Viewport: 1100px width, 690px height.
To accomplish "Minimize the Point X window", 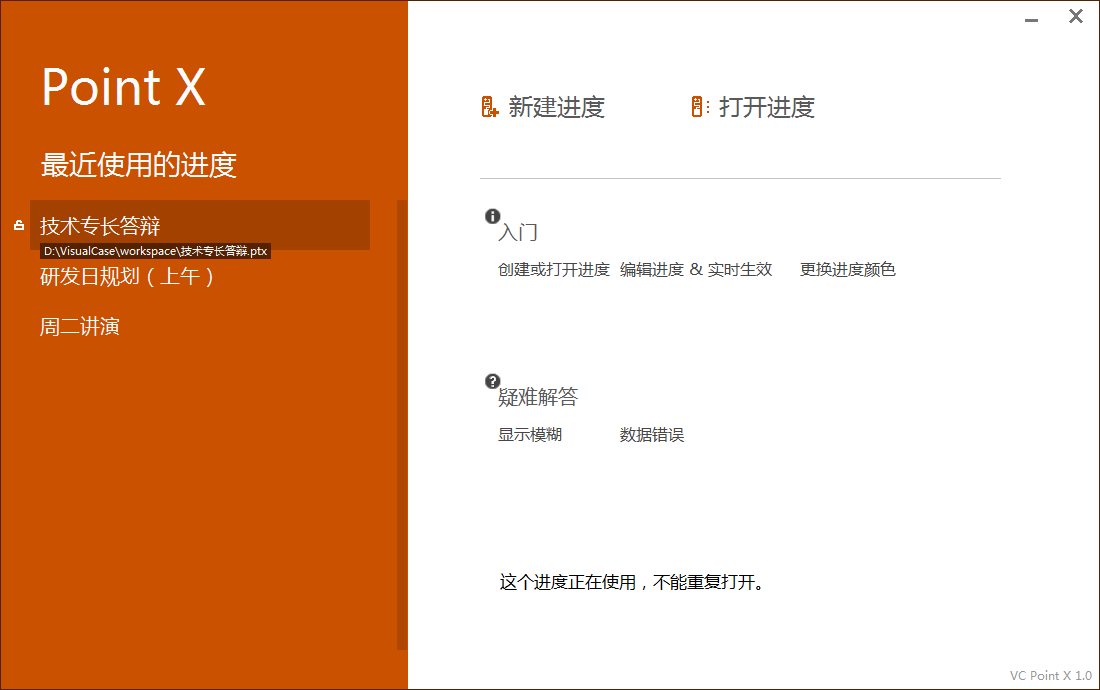I will pos(1032,17).
